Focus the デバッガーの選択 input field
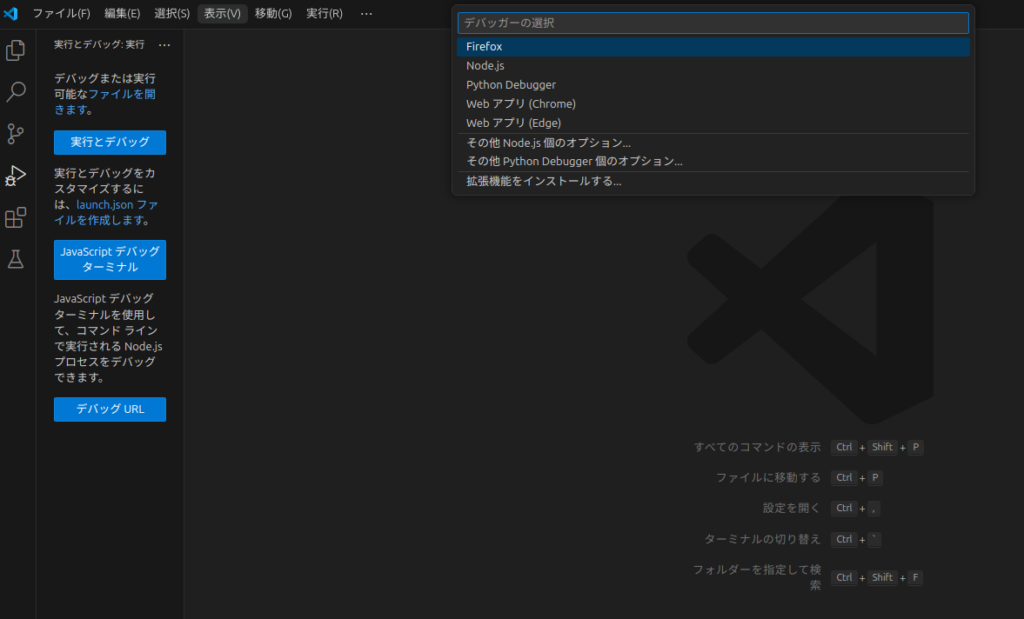This screenshot has width=1024, height=619. coord(712,23)
